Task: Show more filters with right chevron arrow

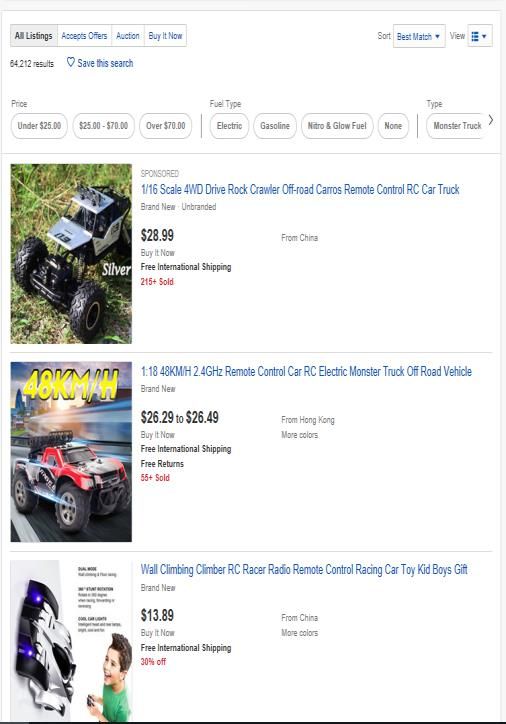Action: point(490,121)
